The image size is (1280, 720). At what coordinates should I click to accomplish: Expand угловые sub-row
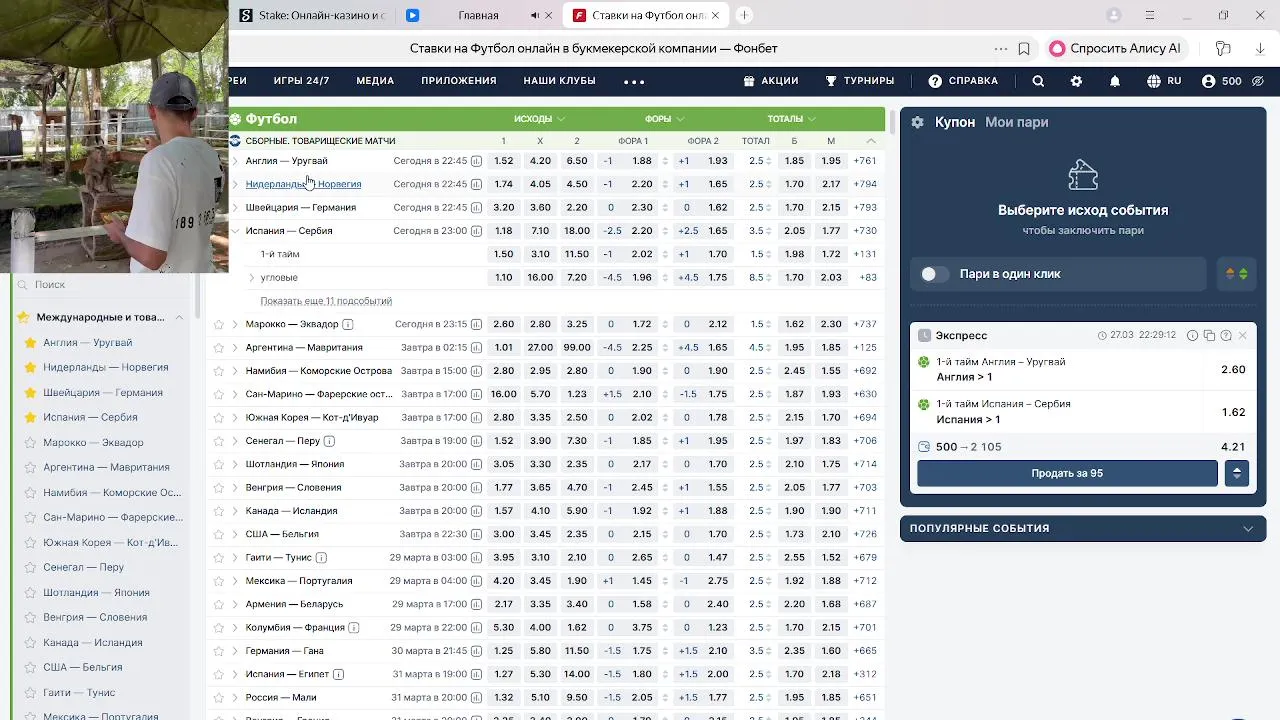tap(251, 277)
